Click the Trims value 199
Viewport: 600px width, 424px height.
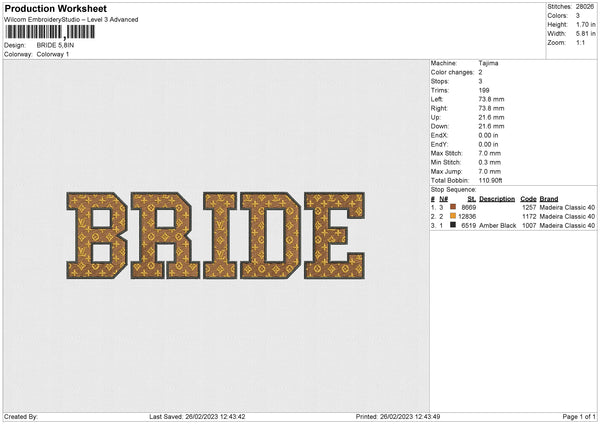[484, 90]
